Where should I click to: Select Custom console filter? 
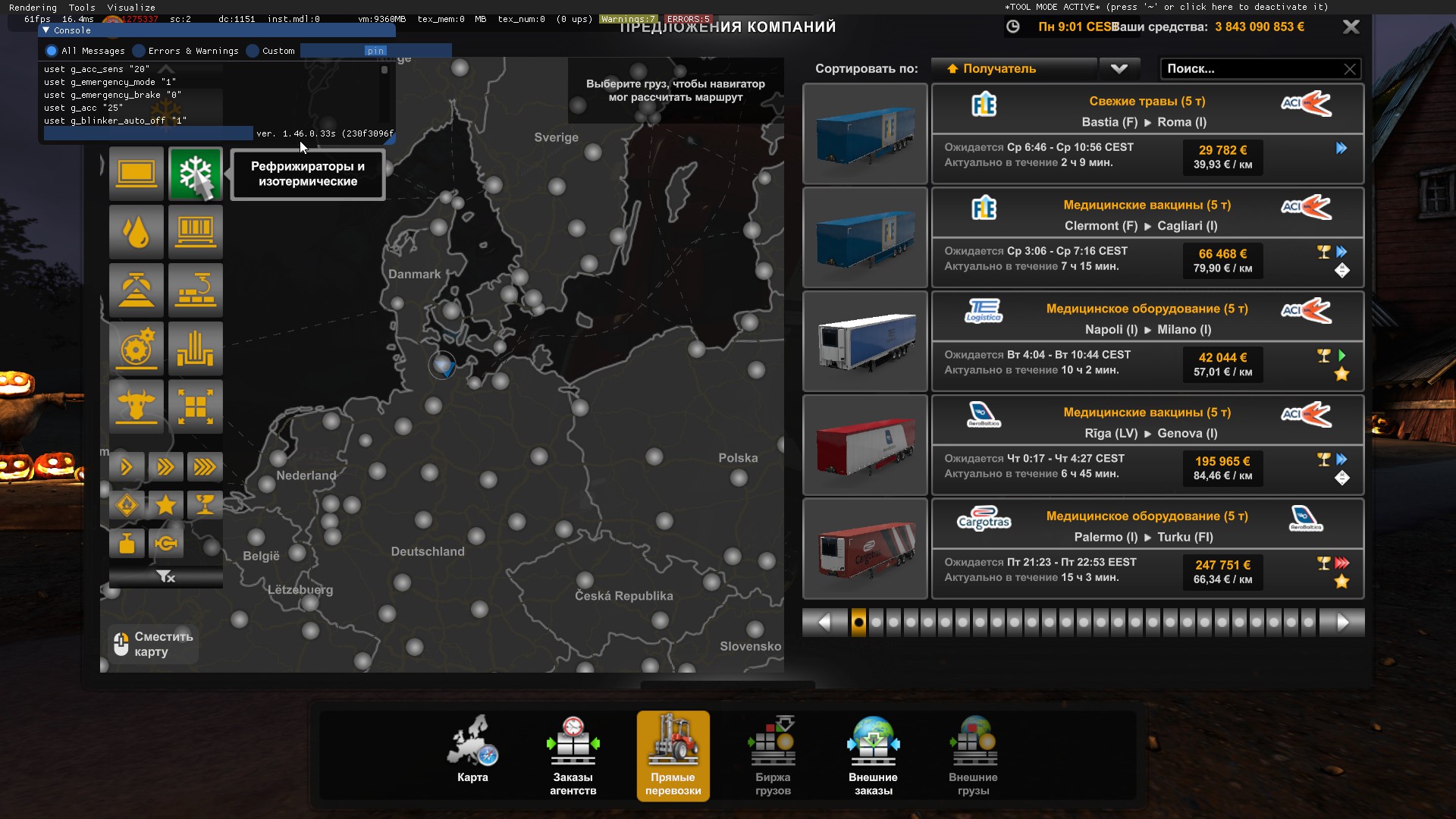click(x=271, y=51)
